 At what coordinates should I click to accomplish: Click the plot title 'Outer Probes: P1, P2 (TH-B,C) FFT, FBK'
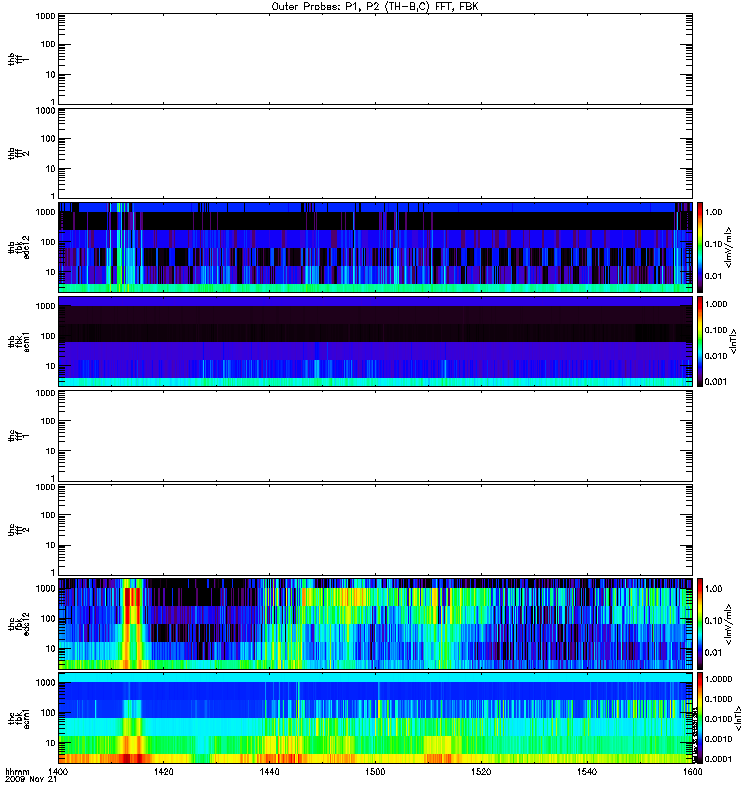[x=375, y=7]
